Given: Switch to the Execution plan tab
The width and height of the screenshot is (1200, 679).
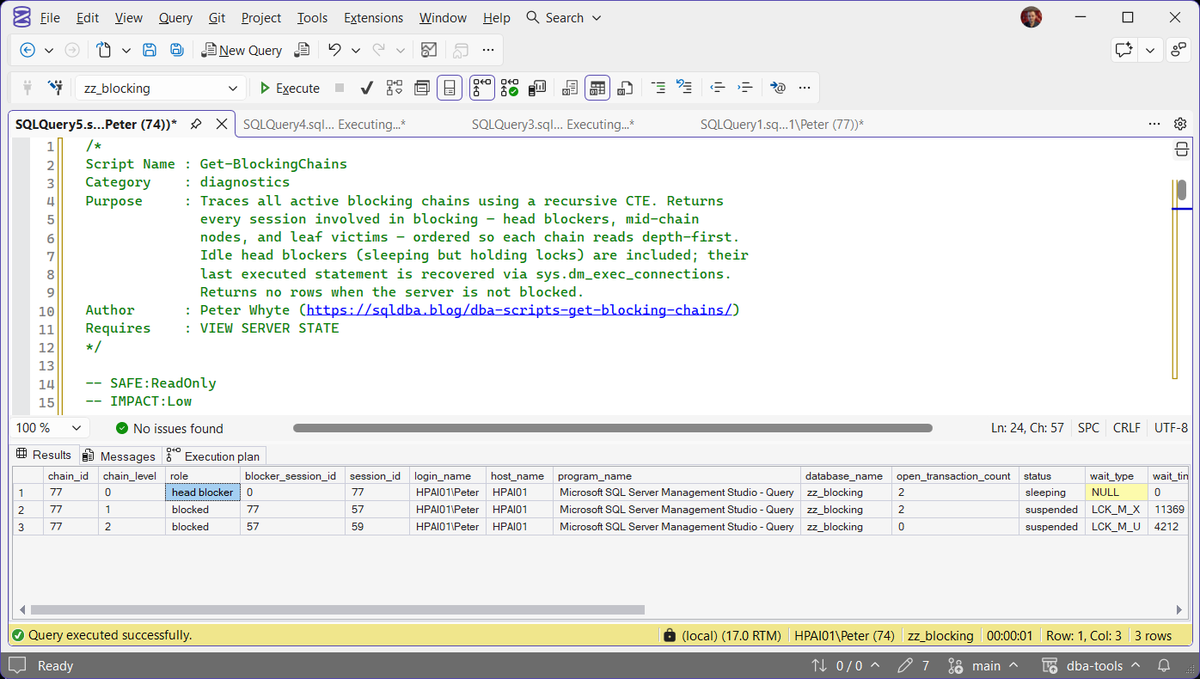Looking at the screenshot, I should pyautogui.click(x=213, y=456).
